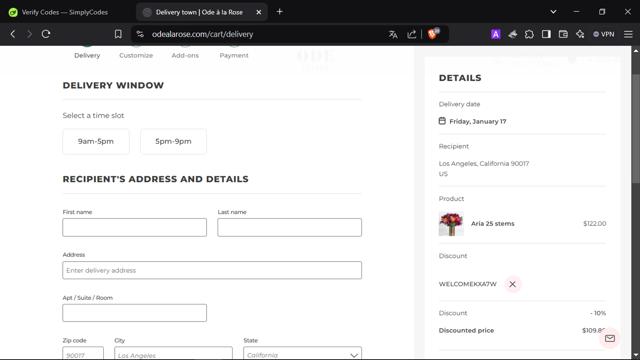Viewport: 640px width, 360px height.
Task: Select the 5pm-9pm time slot
Action: (173, 141)
